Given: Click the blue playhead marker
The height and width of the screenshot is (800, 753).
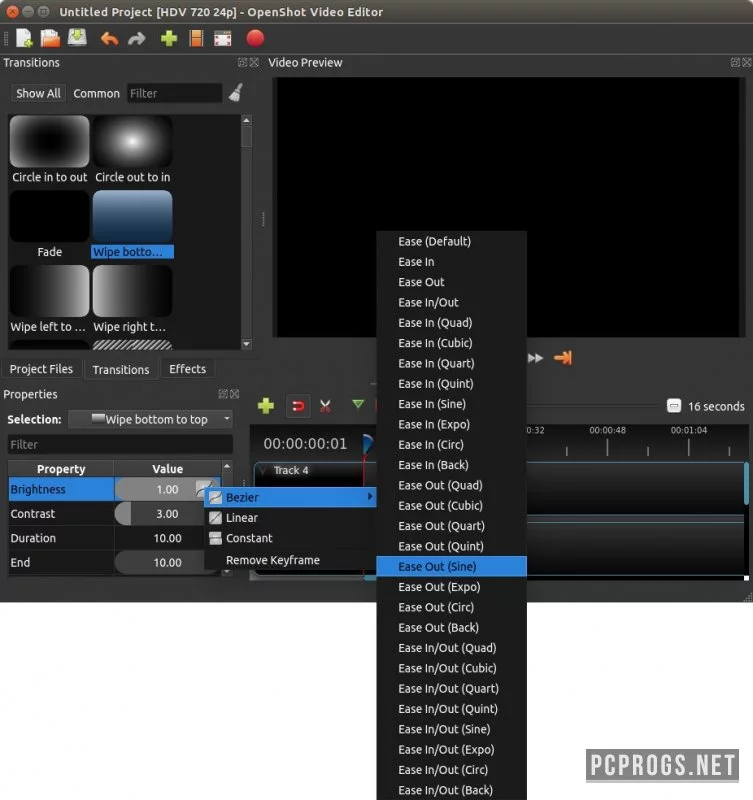Looking at the screenshot, I should 367,443.
